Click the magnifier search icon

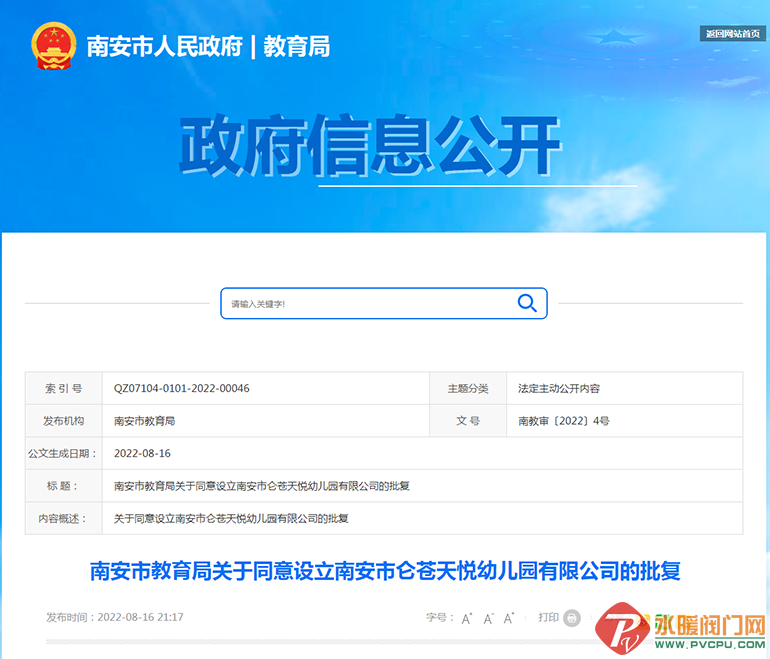coord(527,303)
